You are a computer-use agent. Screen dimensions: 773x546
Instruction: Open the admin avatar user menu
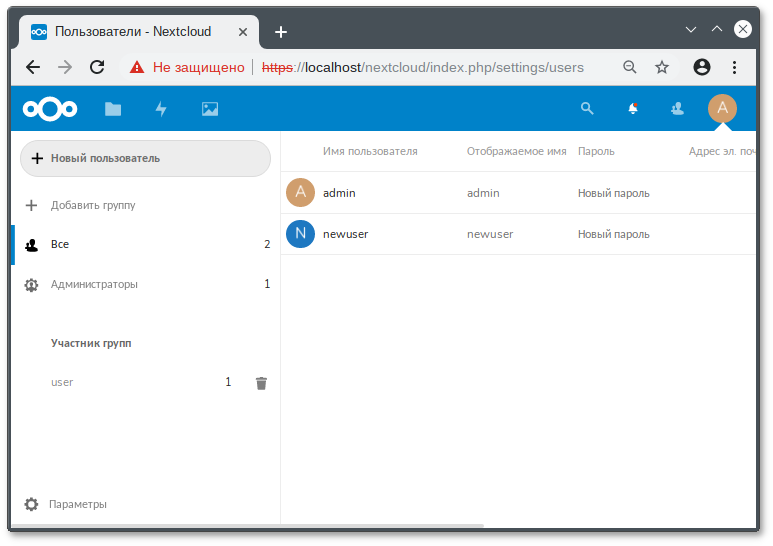pyautogui.click(x=722, y=108)
